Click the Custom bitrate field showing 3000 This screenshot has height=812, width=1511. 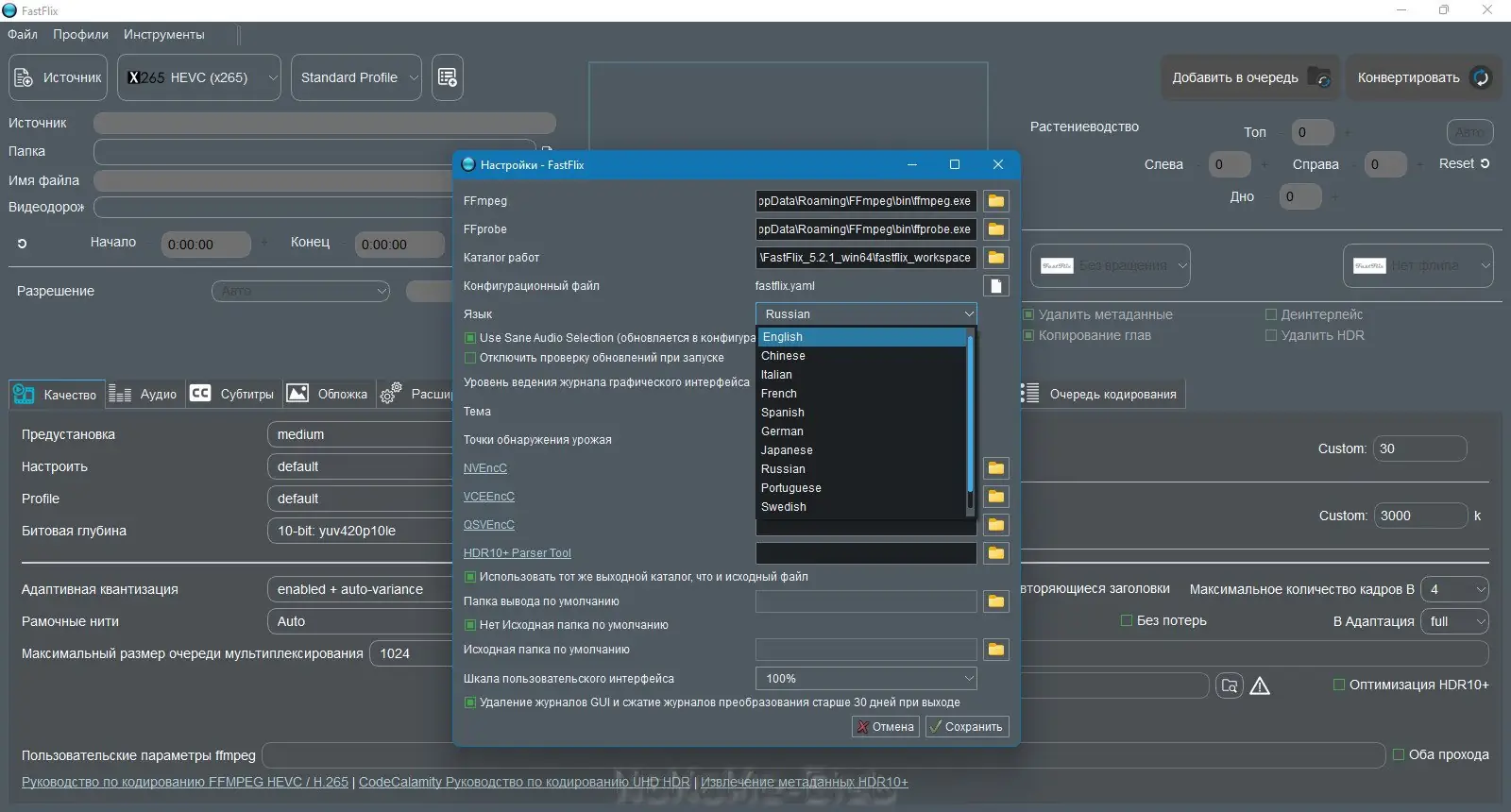[1421, 516]
